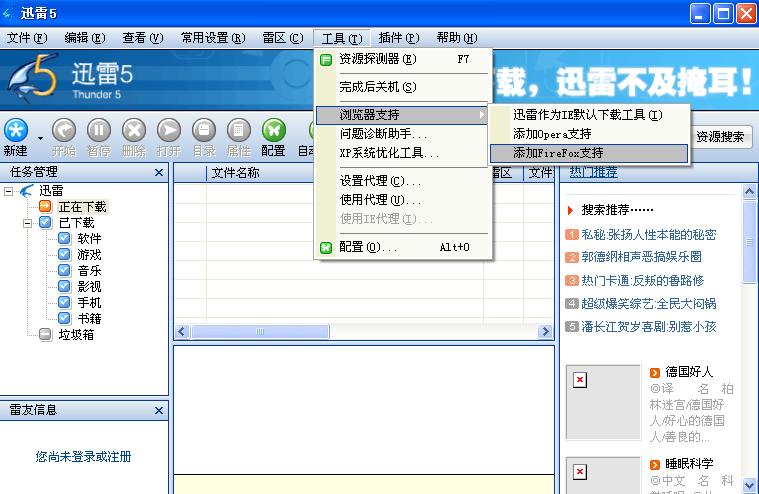
Task: Select 添加Opera支持 submenu item
Action: coord(589,134)
